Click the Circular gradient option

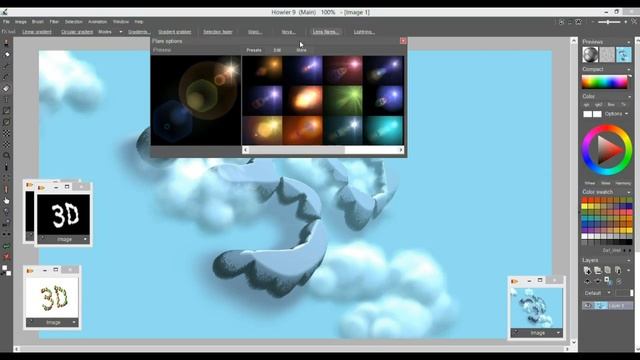(x=77, y=32)
